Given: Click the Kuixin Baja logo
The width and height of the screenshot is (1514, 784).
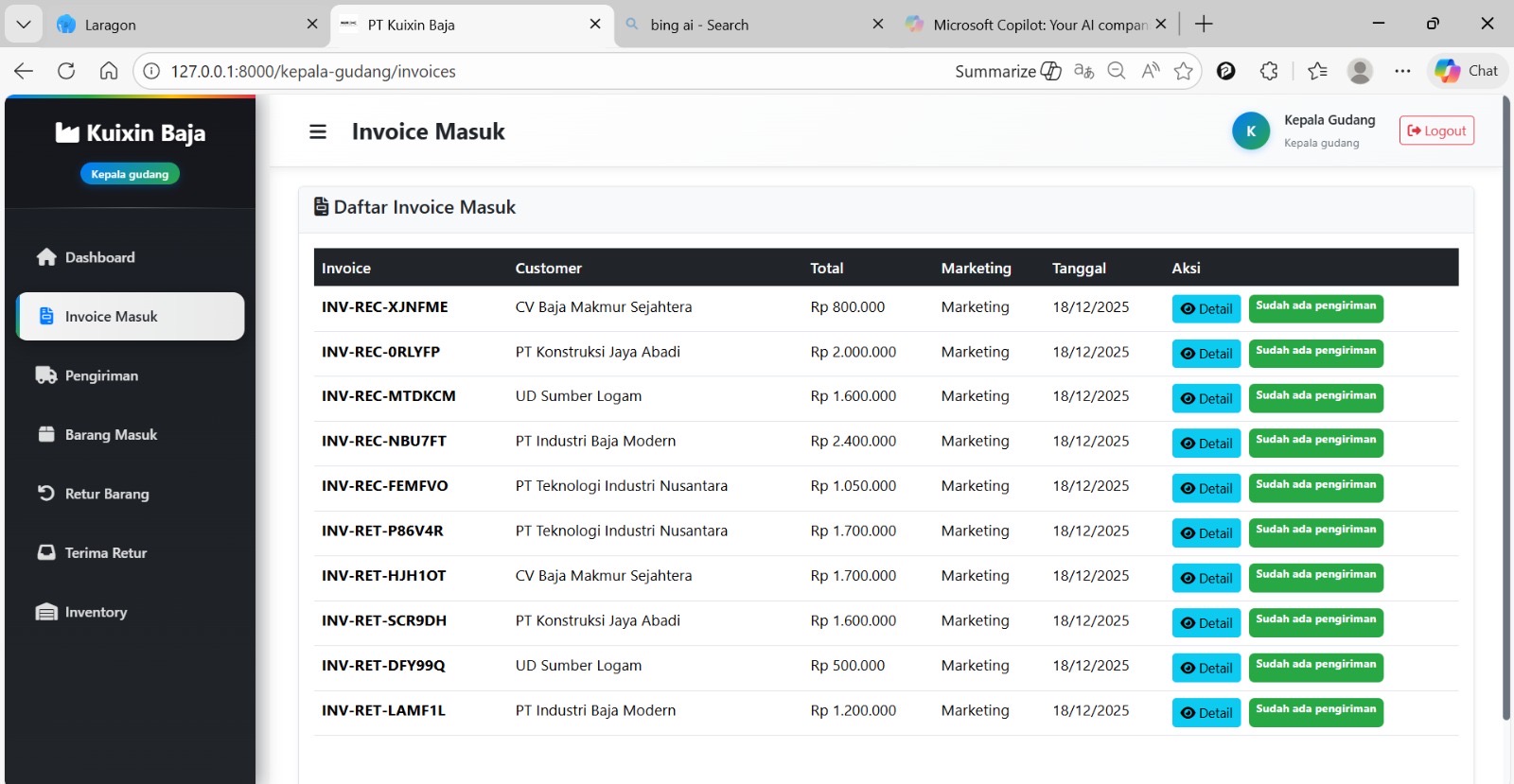Looking at the screenshot, I should click(130, 132).
